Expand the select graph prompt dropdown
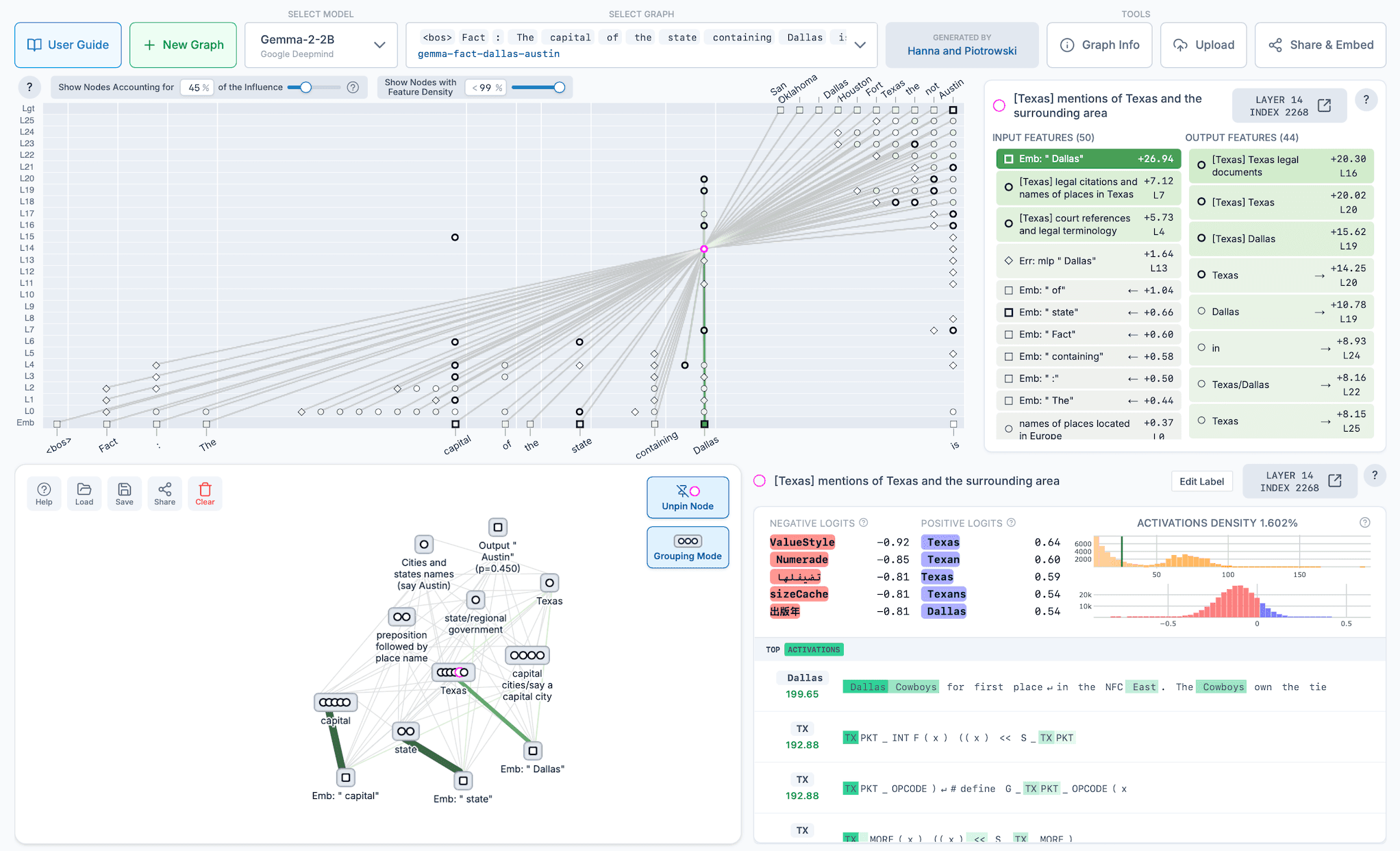Image resolution: width=1400 pixels, height=851 pixels. point(860,45)
